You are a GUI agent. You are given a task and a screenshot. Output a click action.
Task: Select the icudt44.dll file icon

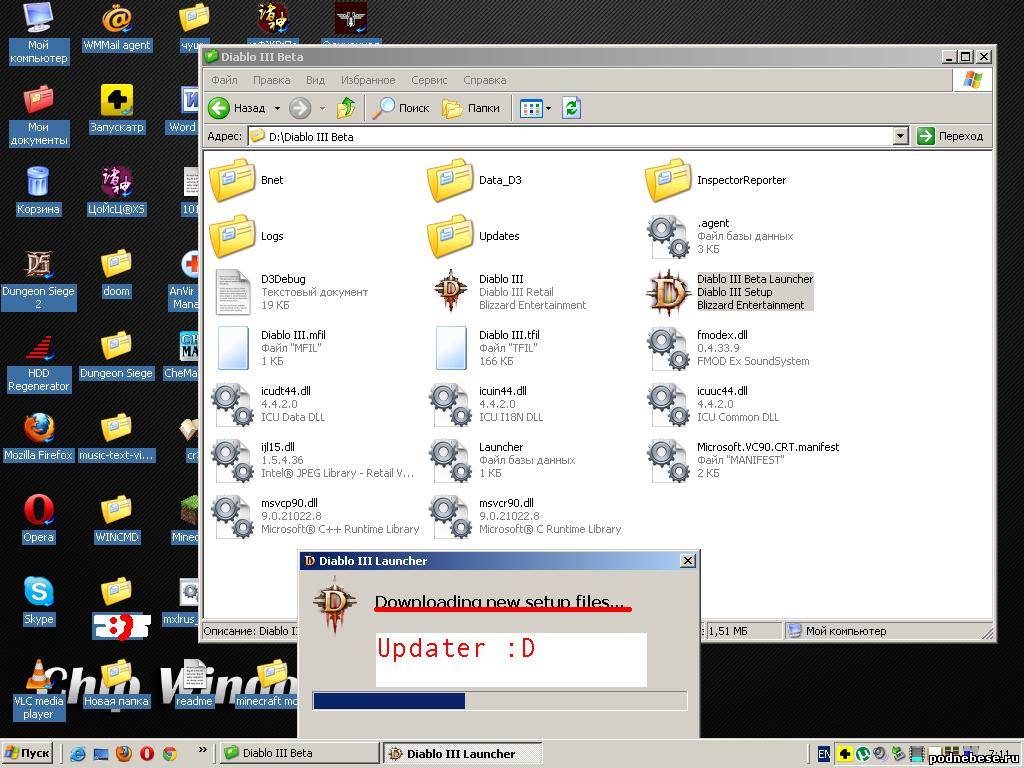coord(232,405)
